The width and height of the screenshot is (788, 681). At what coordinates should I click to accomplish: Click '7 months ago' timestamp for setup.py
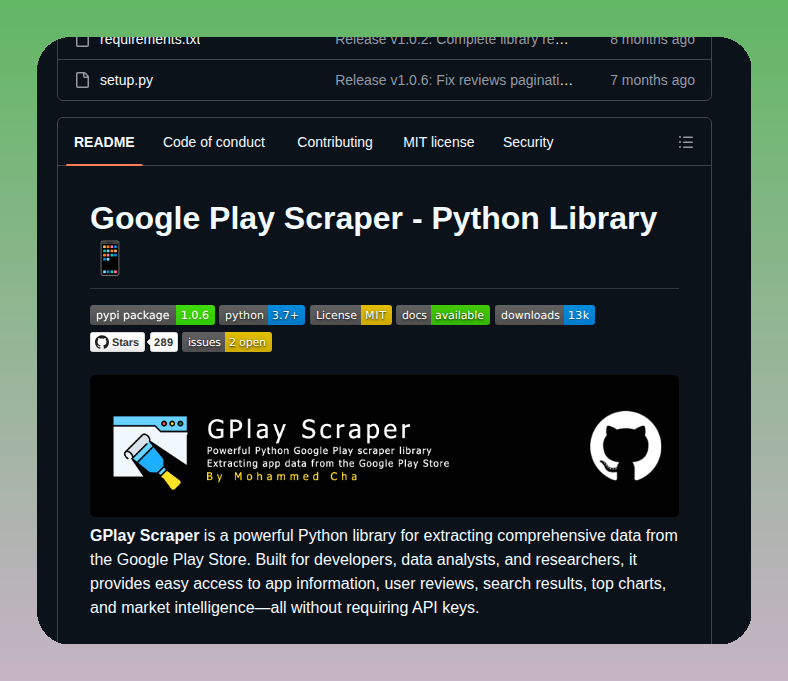click(652, 80)
